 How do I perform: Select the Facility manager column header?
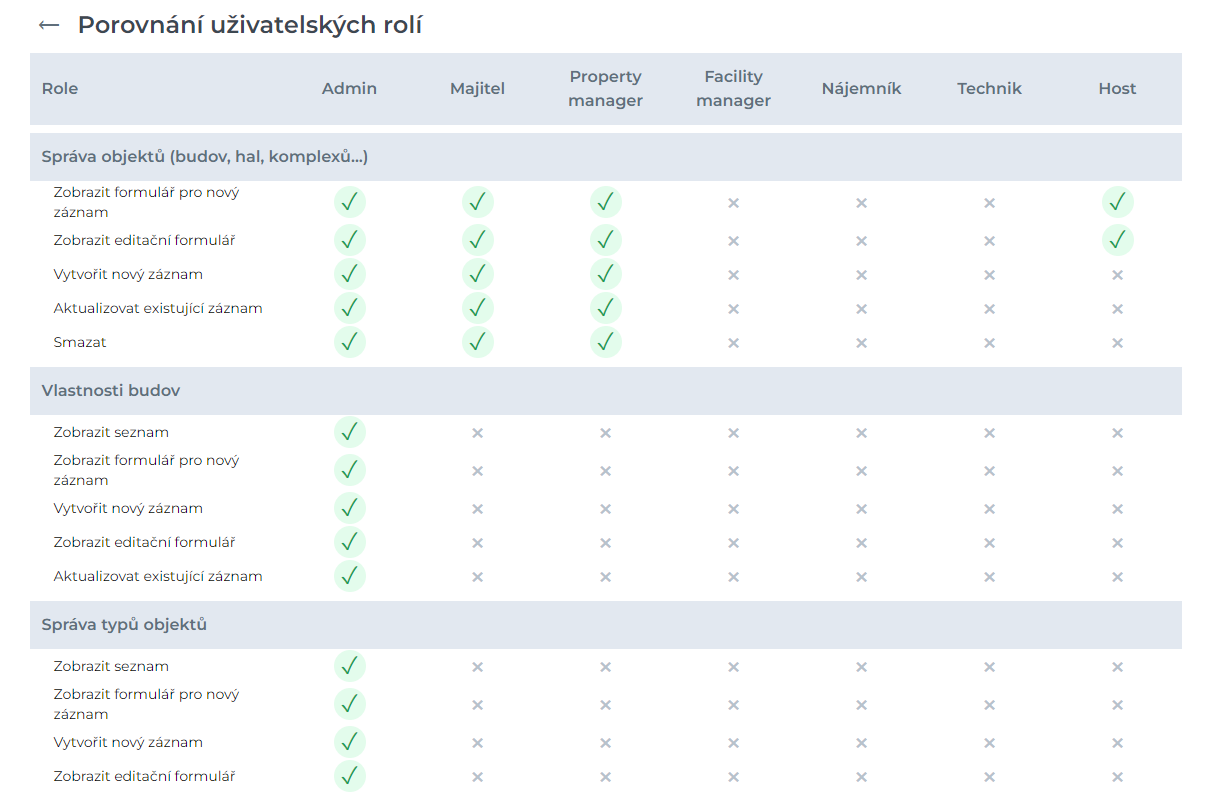coord(733,88)
